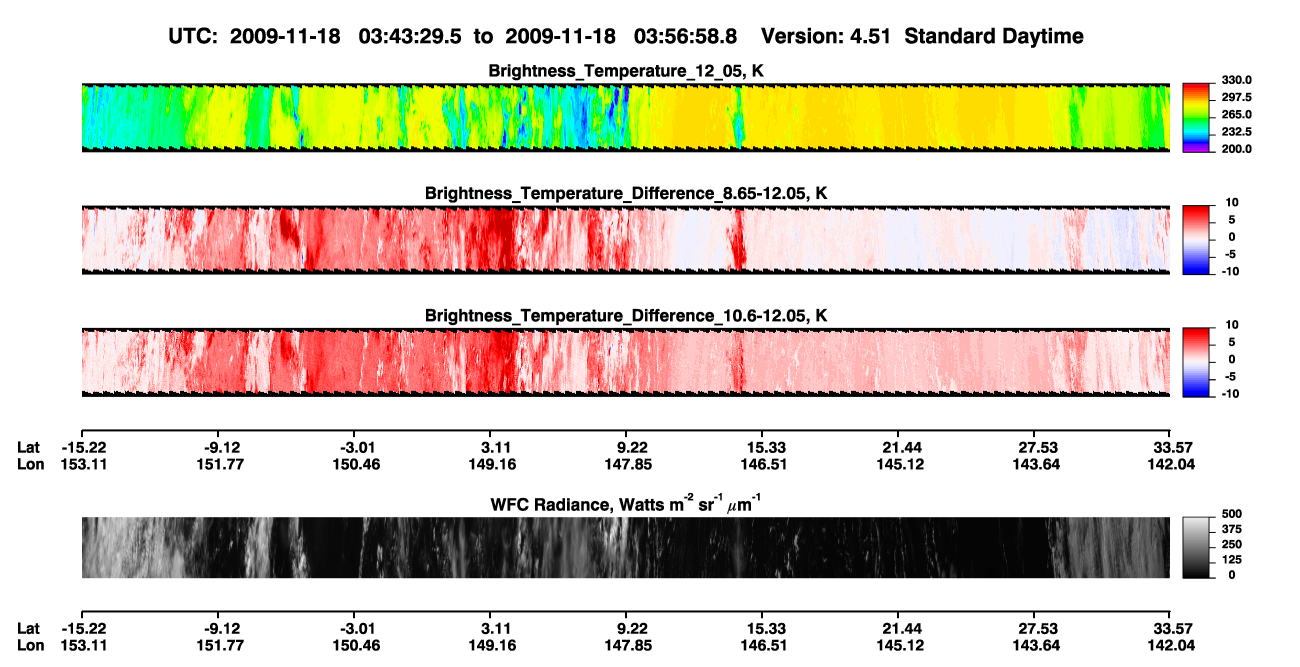Click bottom axis latitude value 21.44
Image resolution: width=1300 pixels, height=667 pixels.
[898, 628]
